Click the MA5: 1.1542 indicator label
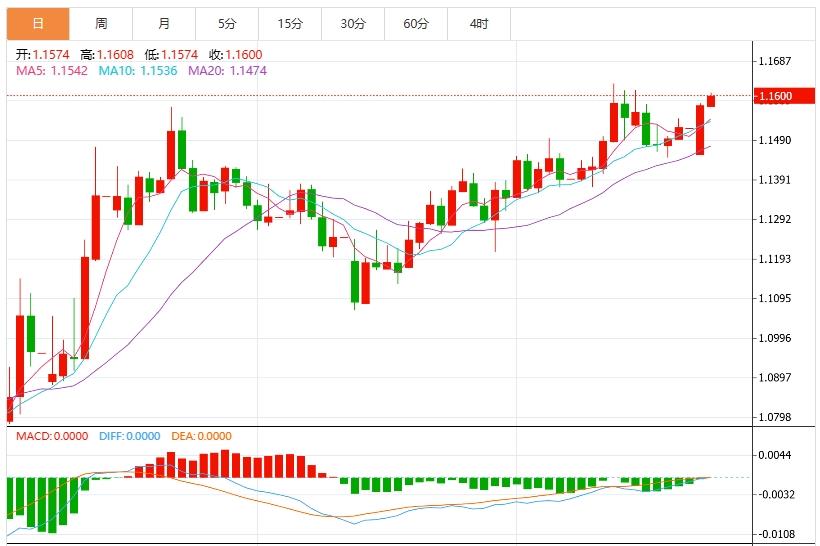 click(x=51, y=71)
